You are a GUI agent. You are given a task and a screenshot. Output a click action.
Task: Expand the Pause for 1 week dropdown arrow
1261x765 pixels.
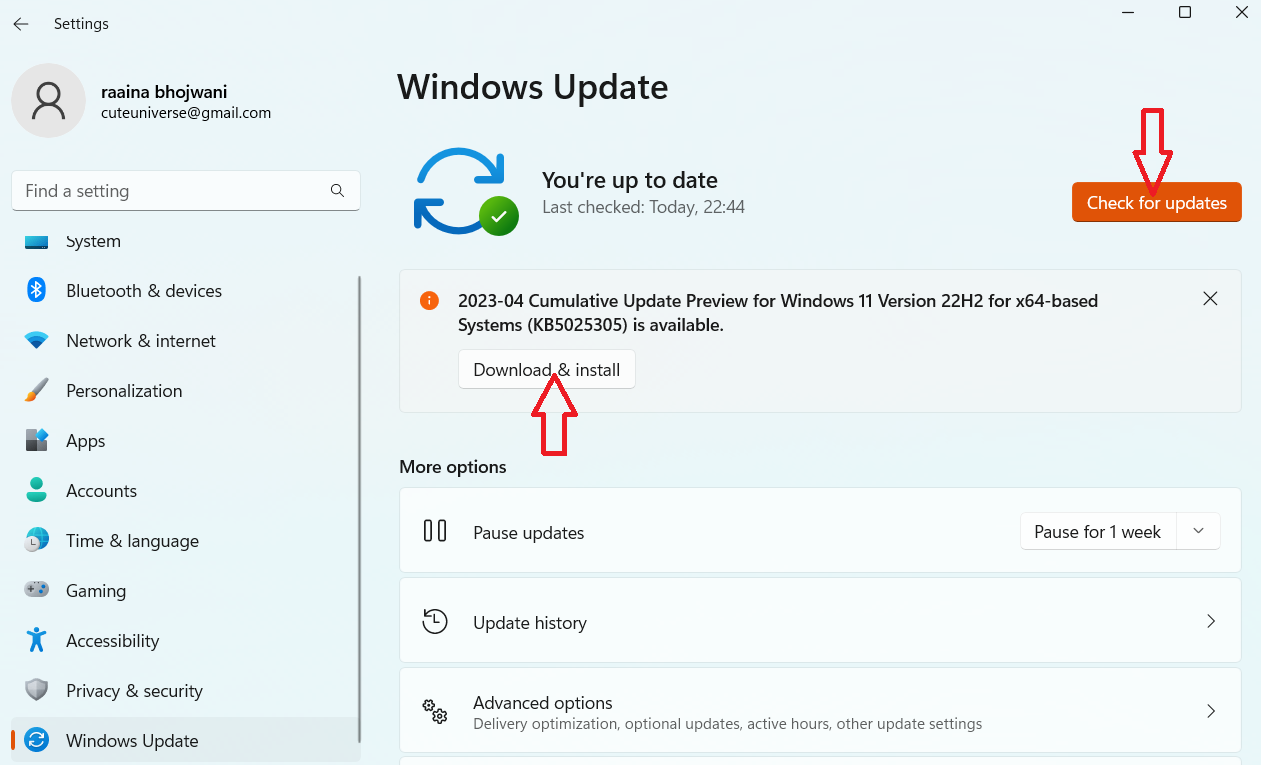click(1198, 532)
